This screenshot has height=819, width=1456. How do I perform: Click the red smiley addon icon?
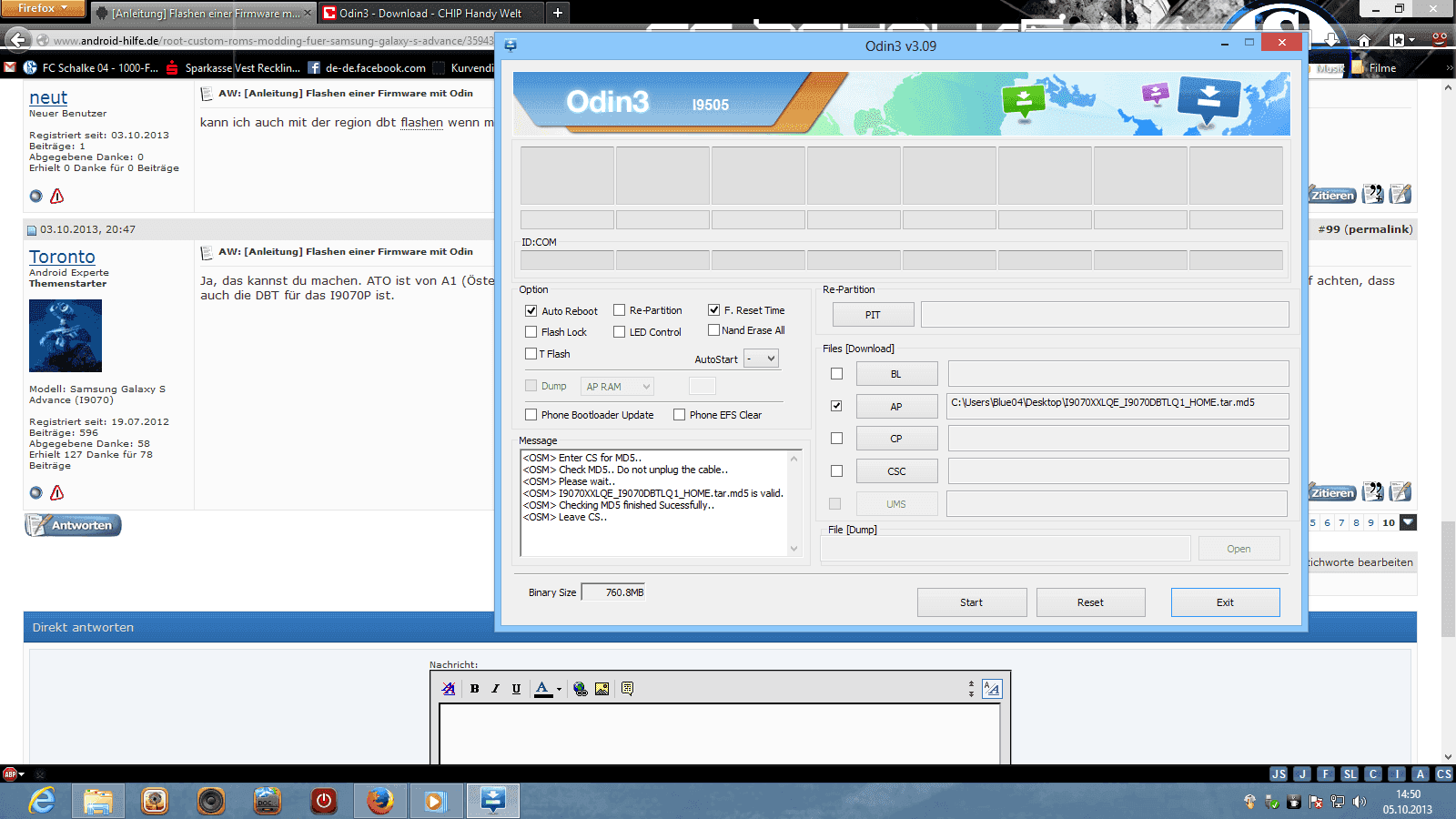tap(1440, 40)
